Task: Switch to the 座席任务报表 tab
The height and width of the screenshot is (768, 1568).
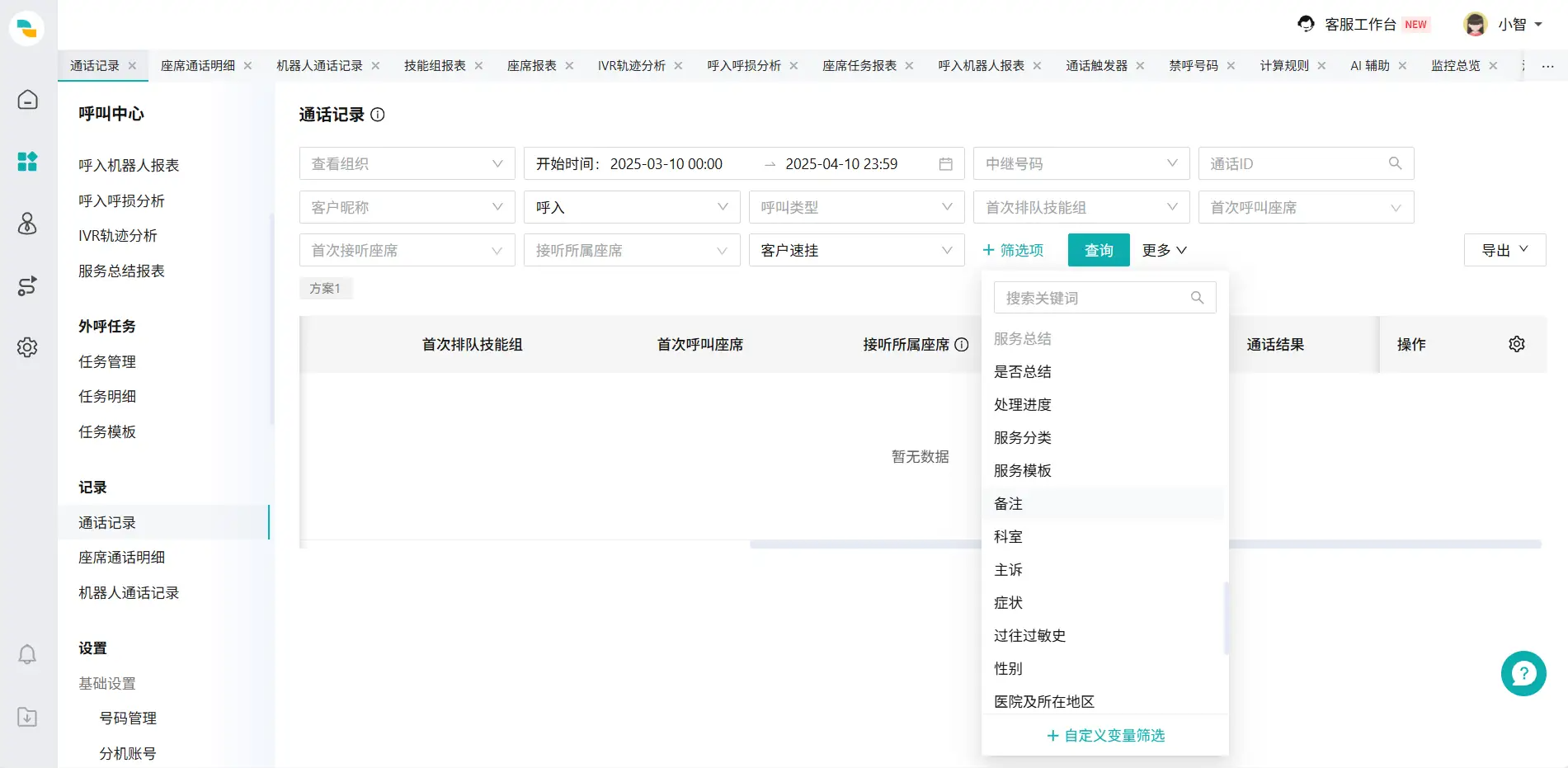Action: (859, 65)
